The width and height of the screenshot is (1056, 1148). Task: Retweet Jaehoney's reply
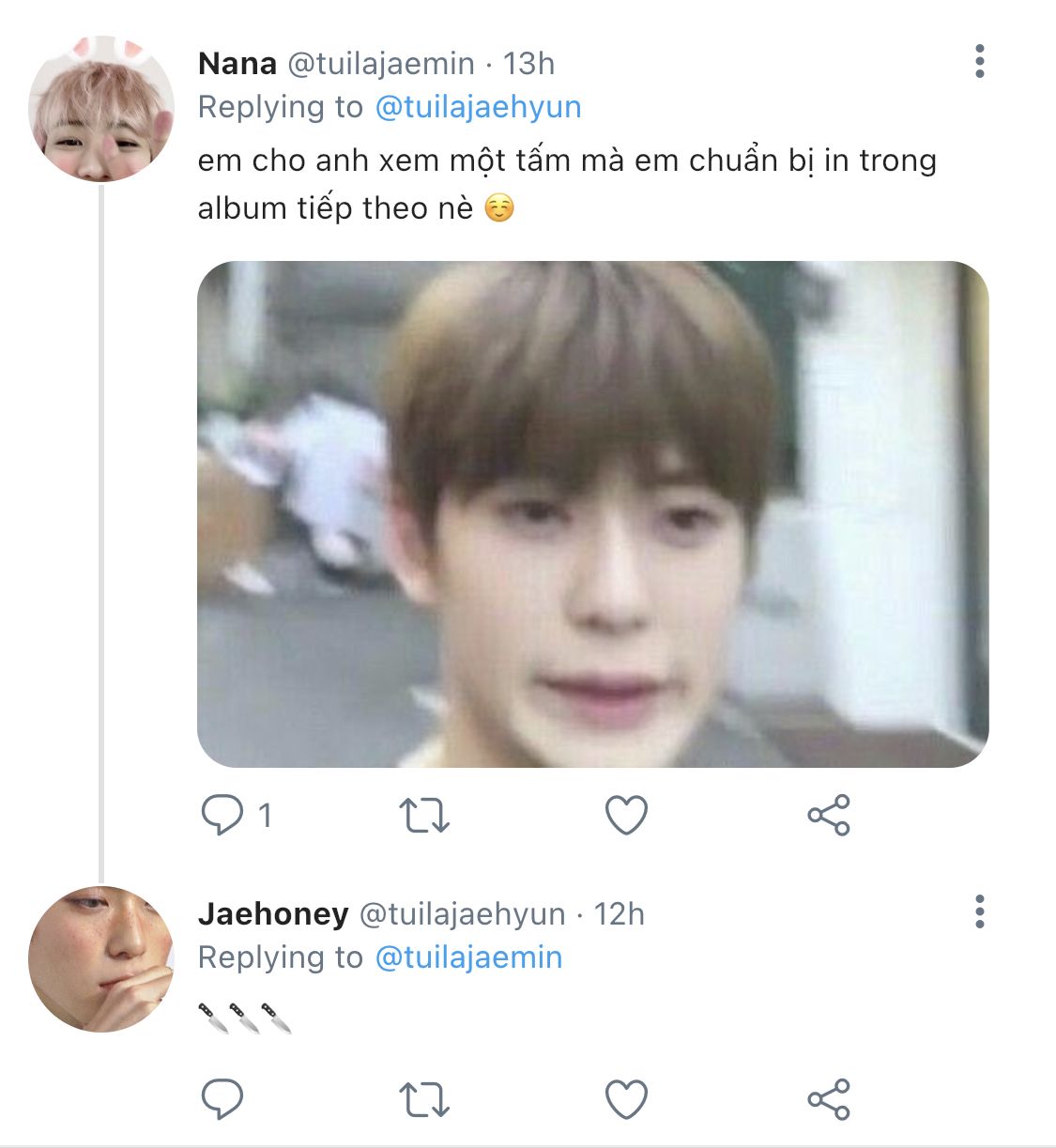click(424, 1098)
